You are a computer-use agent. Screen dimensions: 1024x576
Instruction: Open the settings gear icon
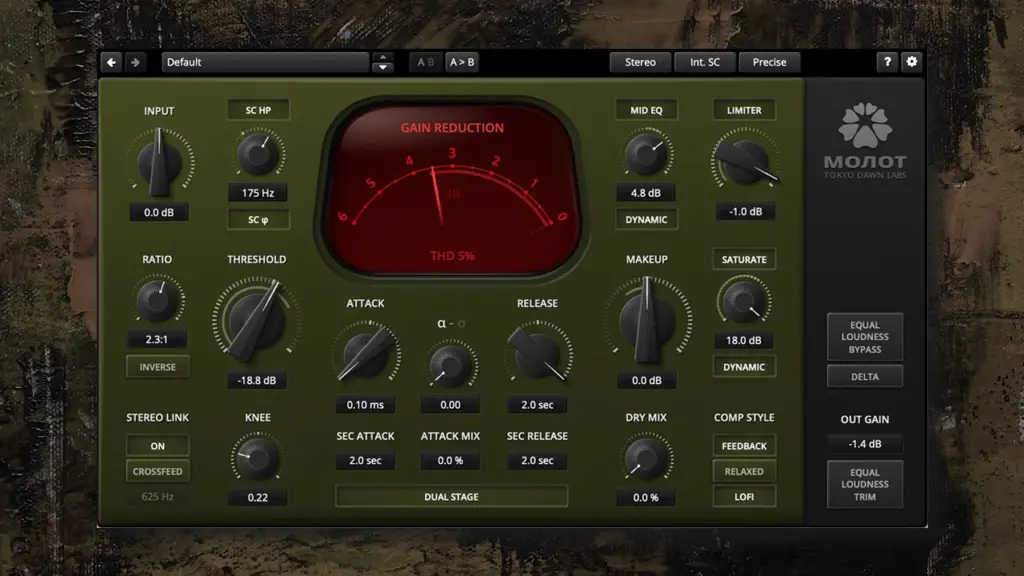coord(912,62)
